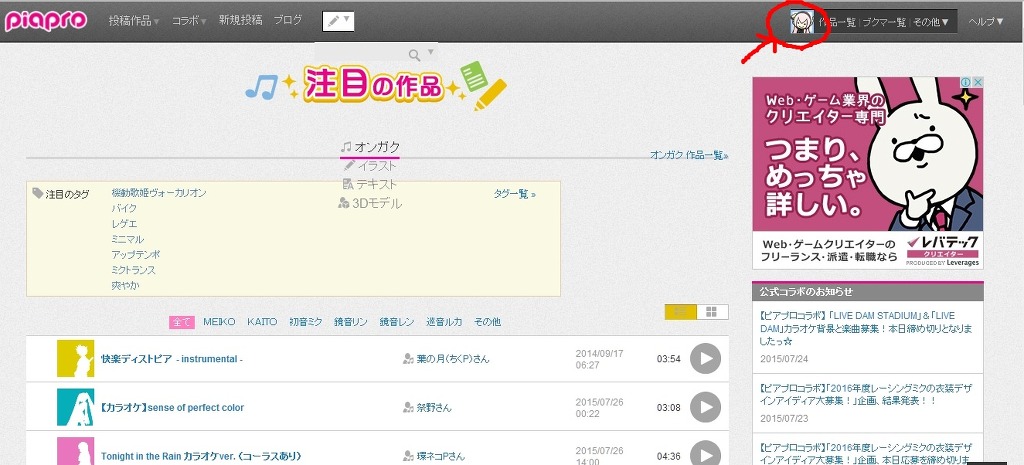Image resolution: width=1024 pixels, height=465 pixels.
Task: Click tag 爽やか
Action: pyautogui.click(x=125, y=285)
